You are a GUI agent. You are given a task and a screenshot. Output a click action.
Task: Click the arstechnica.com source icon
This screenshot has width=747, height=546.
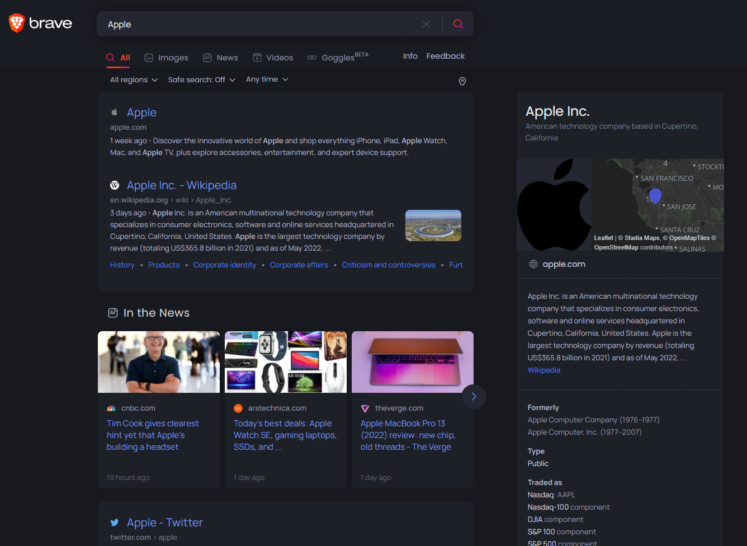238,408
